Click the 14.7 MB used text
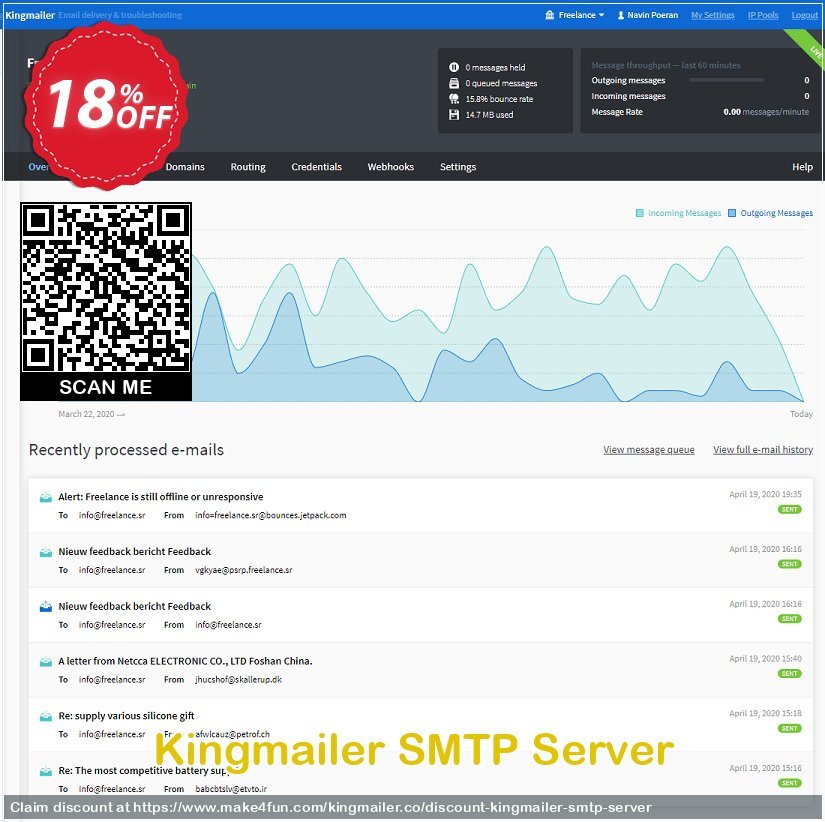Image resolution: width=825 pixels, height=822 pixels. (489, 115)
